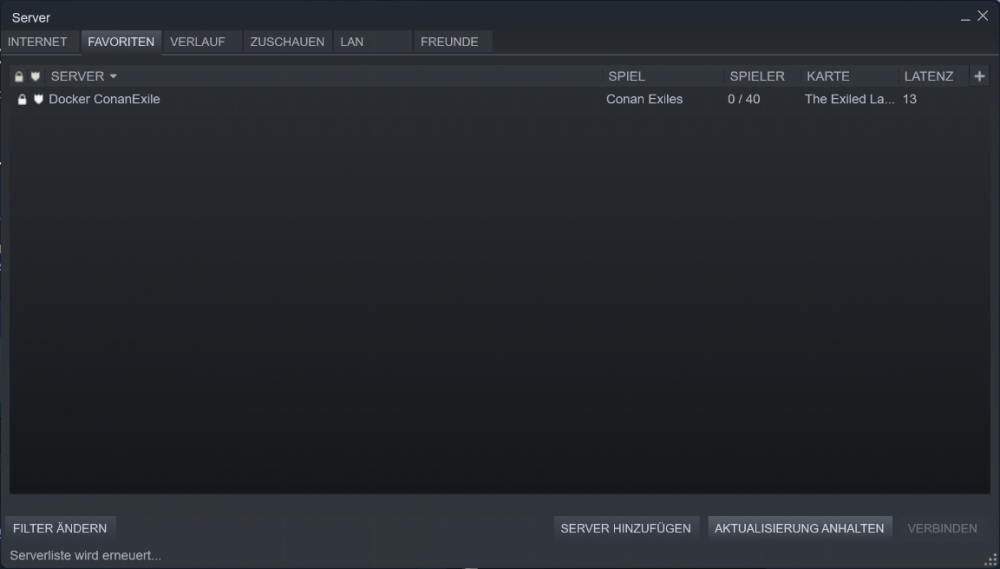Sort by the KARTE column header
The width and height of the screenshot is (1000, 569).
point(849,77)
